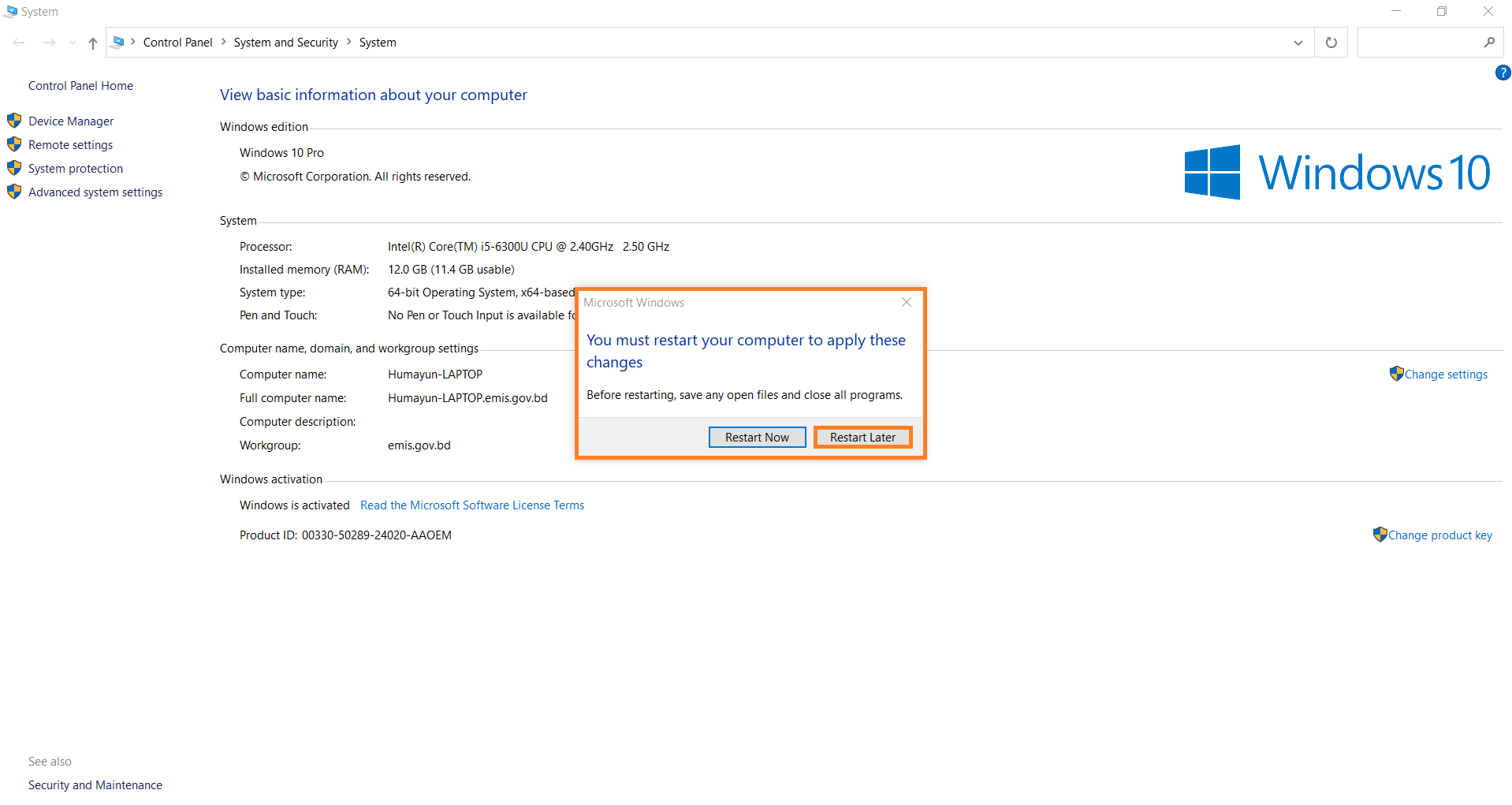
Task: Click the back navigation arrow
Action: (19, 43)
